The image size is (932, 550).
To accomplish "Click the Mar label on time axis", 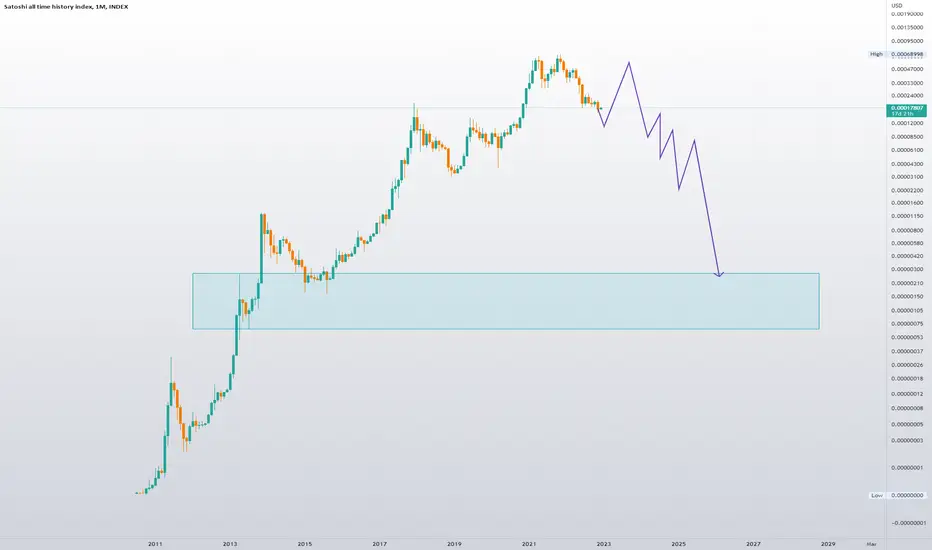I will click(x=871, y=543).
